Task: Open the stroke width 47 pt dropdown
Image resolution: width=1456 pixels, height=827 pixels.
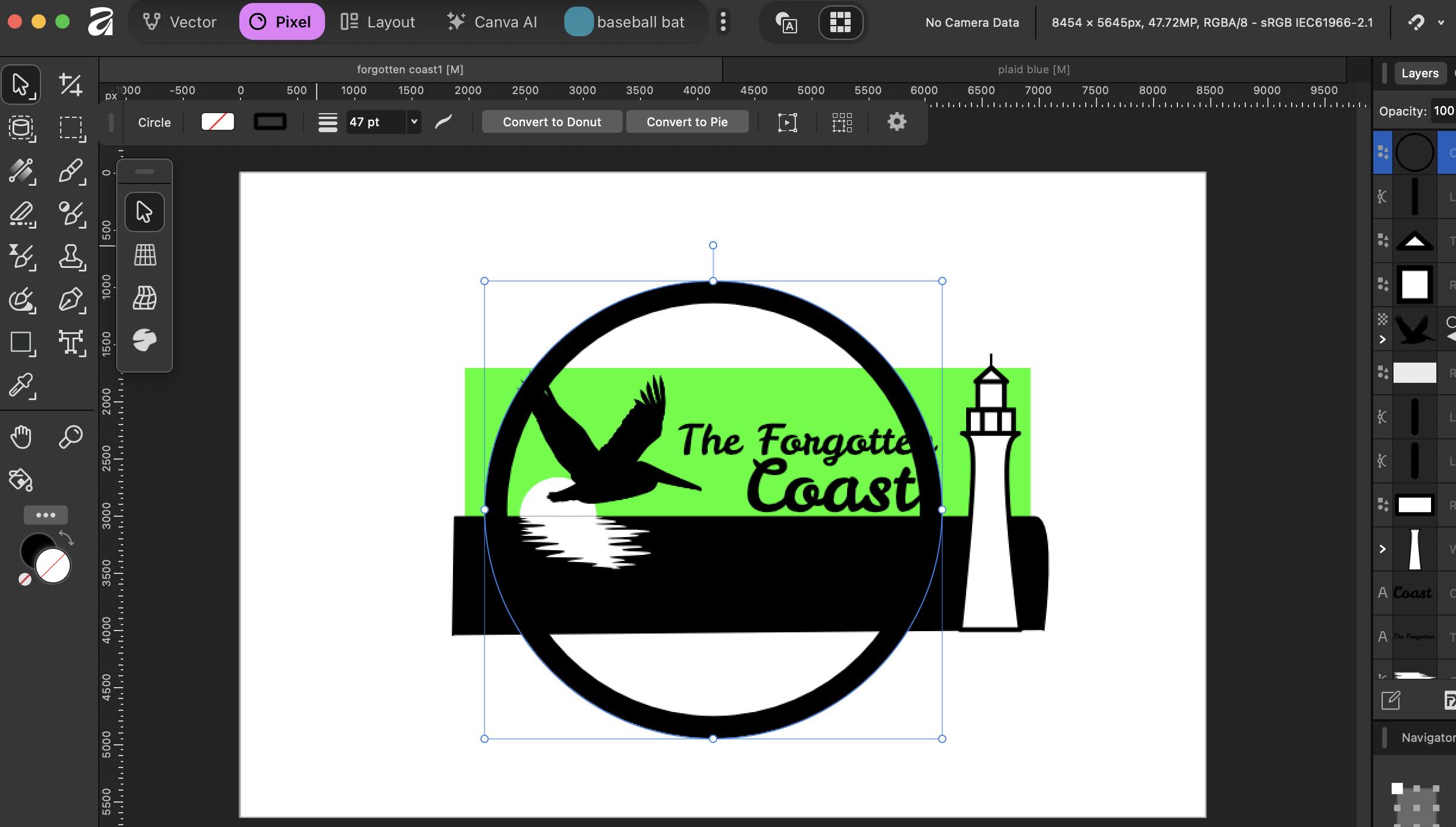Action: (x=414, y=122)
